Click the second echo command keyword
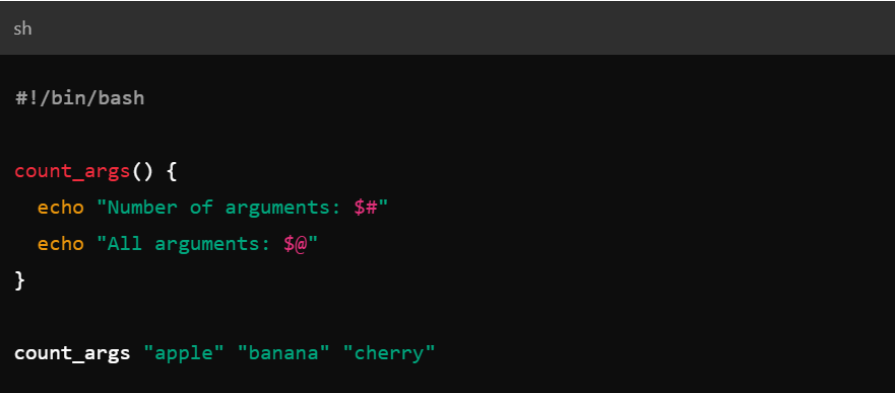 tap(61, 244)
